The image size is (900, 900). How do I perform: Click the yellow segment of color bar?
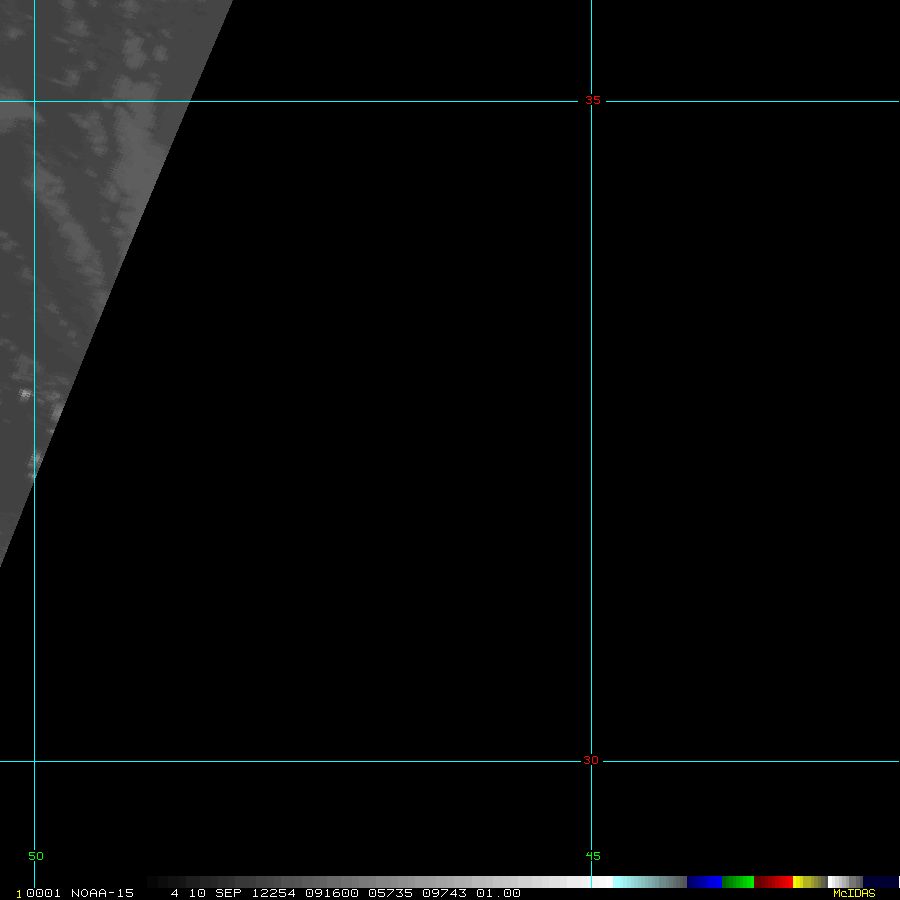(804, 882)
